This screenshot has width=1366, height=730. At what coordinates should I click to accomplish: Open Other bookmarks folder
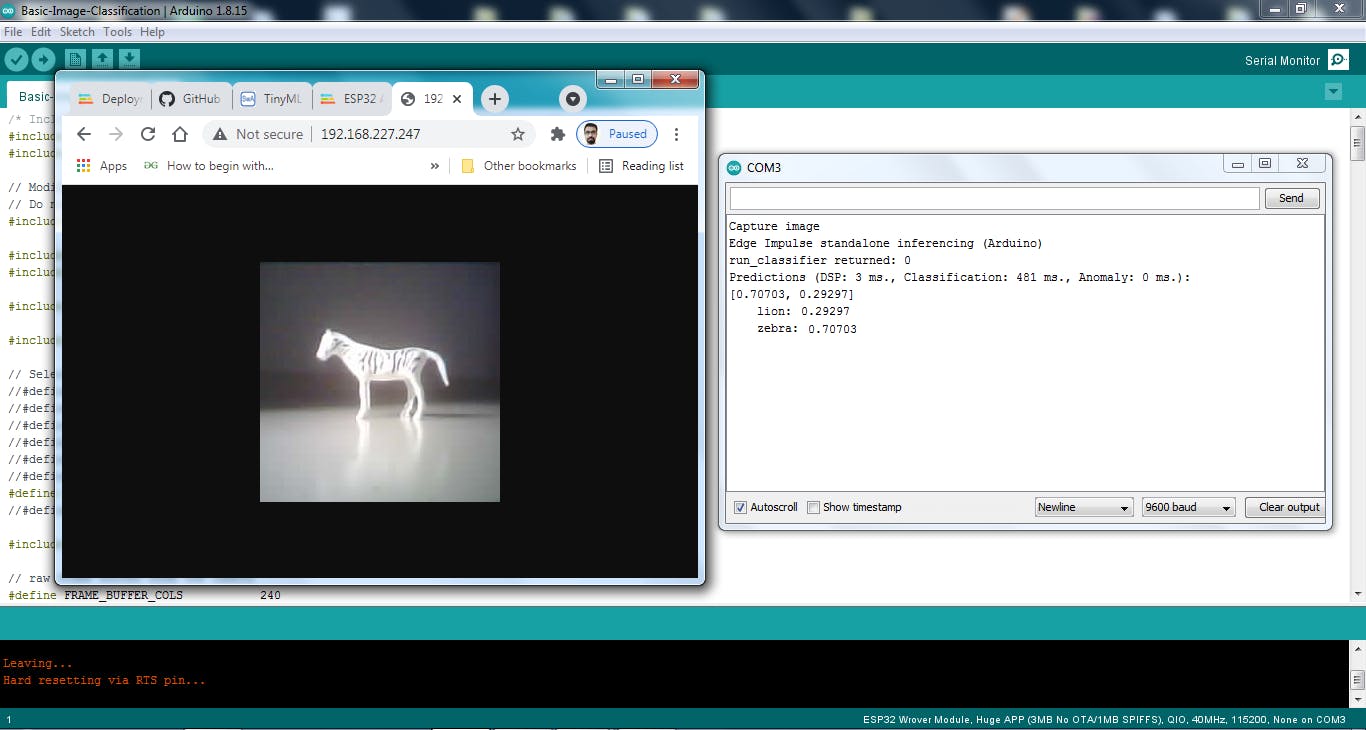519,166
